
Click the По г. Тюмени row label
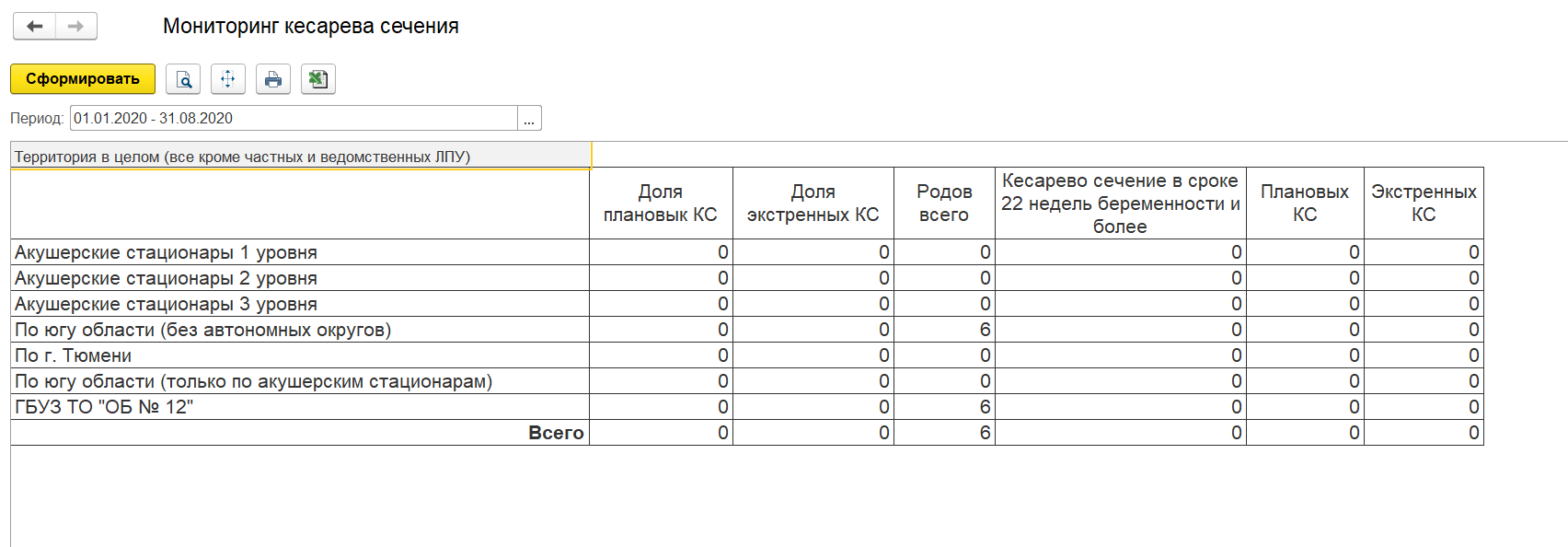pyautogui.click(x=74, y=355)
